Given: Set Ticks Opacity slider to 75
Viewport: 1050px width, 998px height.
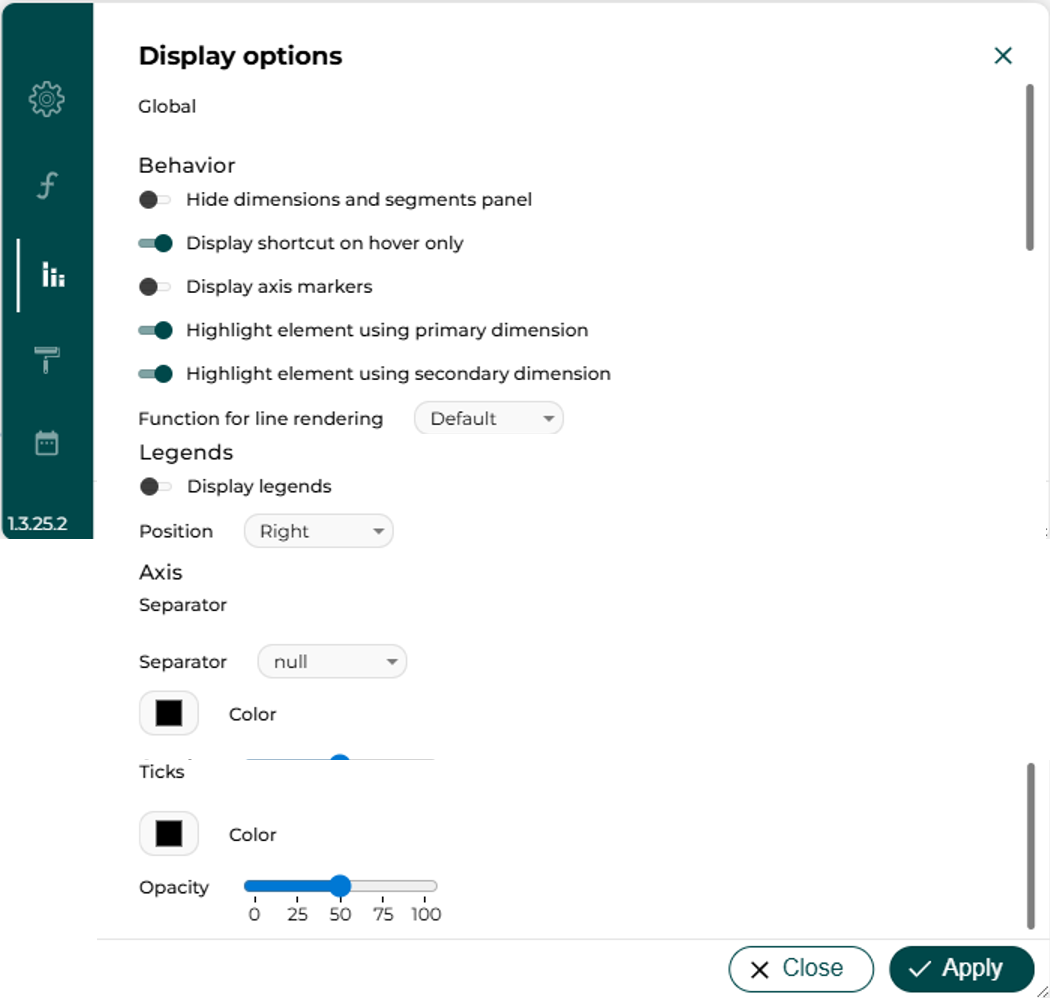Looking at the screenshot, I should coord(383,886).
